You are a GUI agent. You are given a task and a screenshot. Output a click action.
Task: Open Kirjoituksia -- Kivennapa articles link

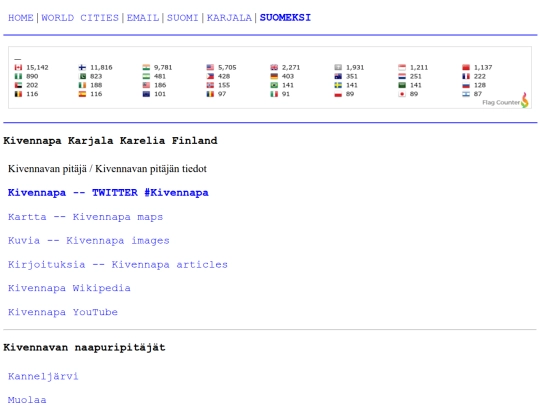tap(118, 264)
